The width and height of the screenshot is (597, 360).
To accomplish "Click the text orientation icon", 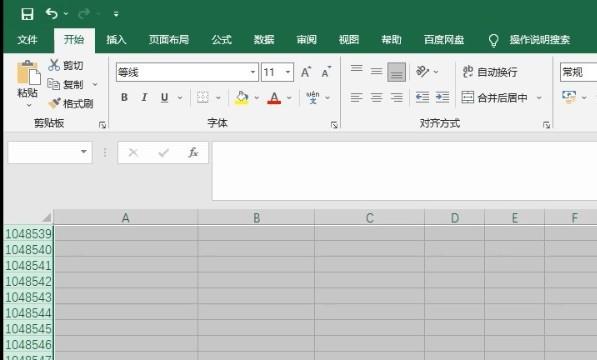I will [x=423, y=71].
